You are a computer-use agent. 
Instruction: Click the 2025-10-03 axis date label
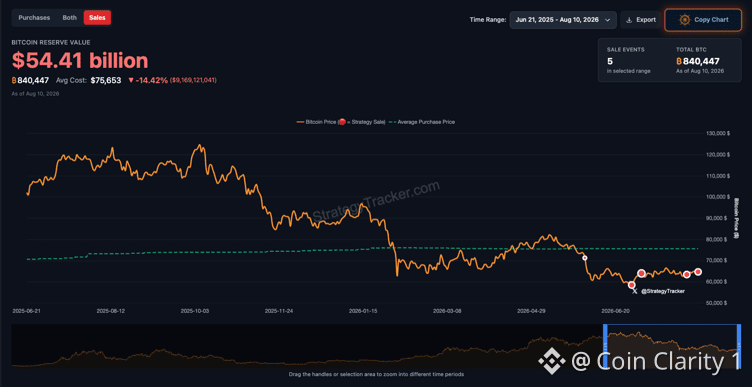click(195, 311)
